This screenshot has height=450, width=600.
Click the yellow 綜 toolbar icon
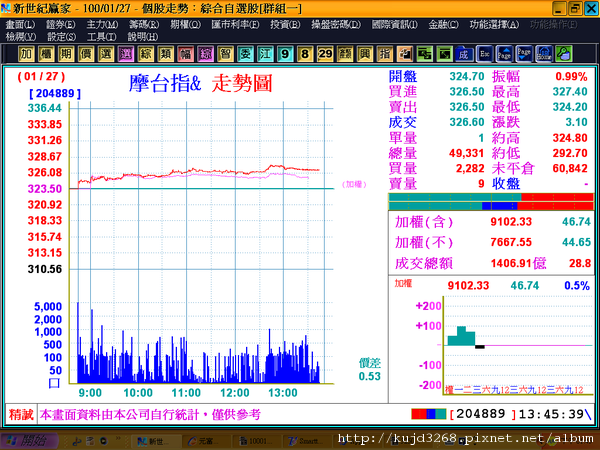(x=145, y=54)
